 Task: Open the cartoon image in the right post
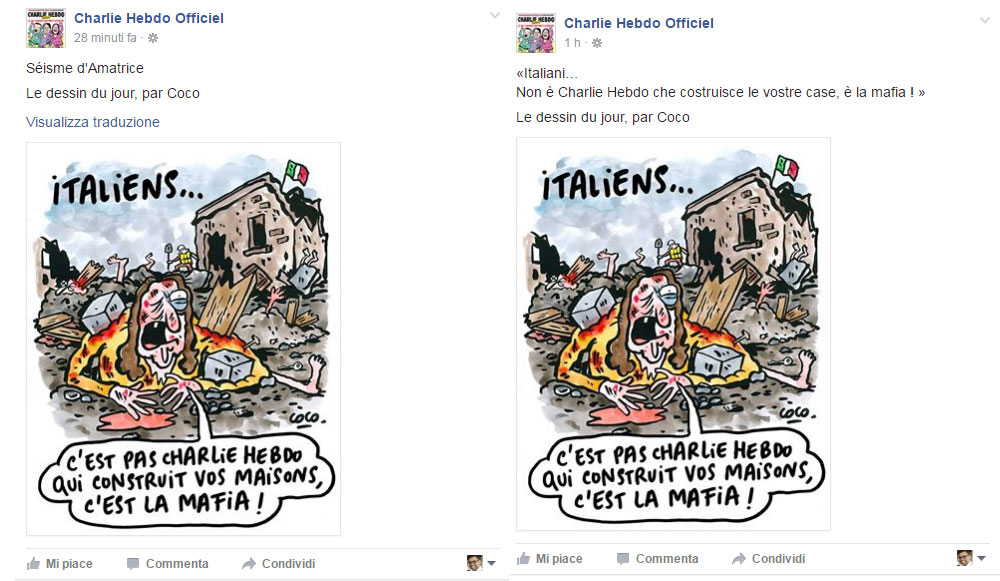(673, 334)
